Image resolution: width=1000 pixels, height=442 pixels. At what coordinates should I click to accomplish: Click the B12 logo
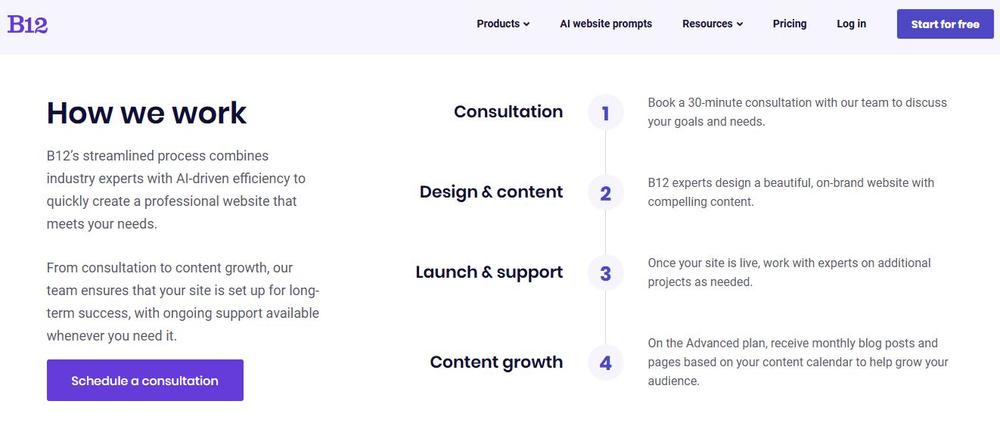click(x=28, y=24)
